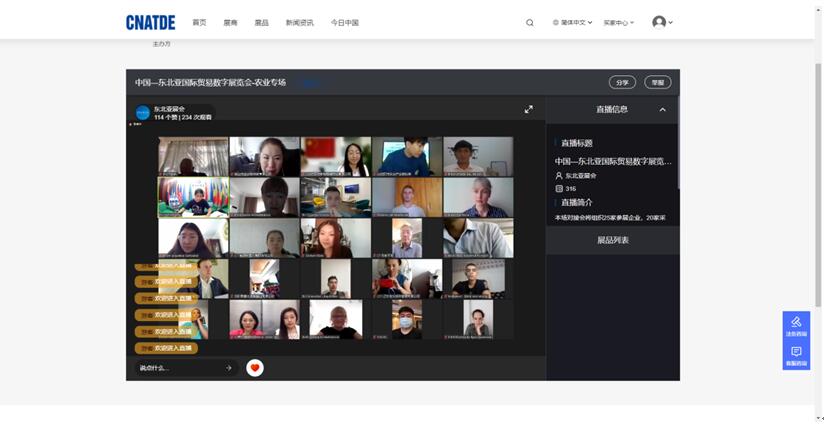The image size is (824, 424).
Task: Click the 分享 share button
Action: point(622,82)
